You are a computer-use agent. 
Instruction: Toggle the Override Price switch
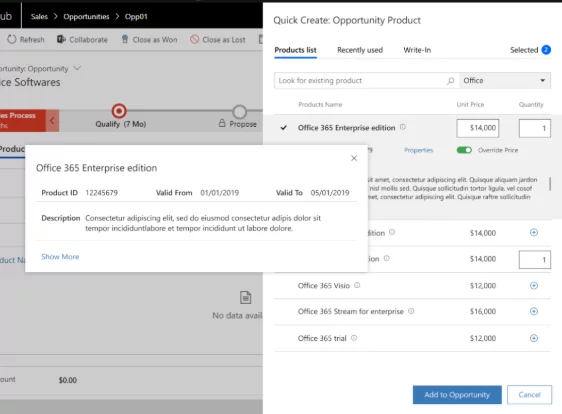(464, 150)
